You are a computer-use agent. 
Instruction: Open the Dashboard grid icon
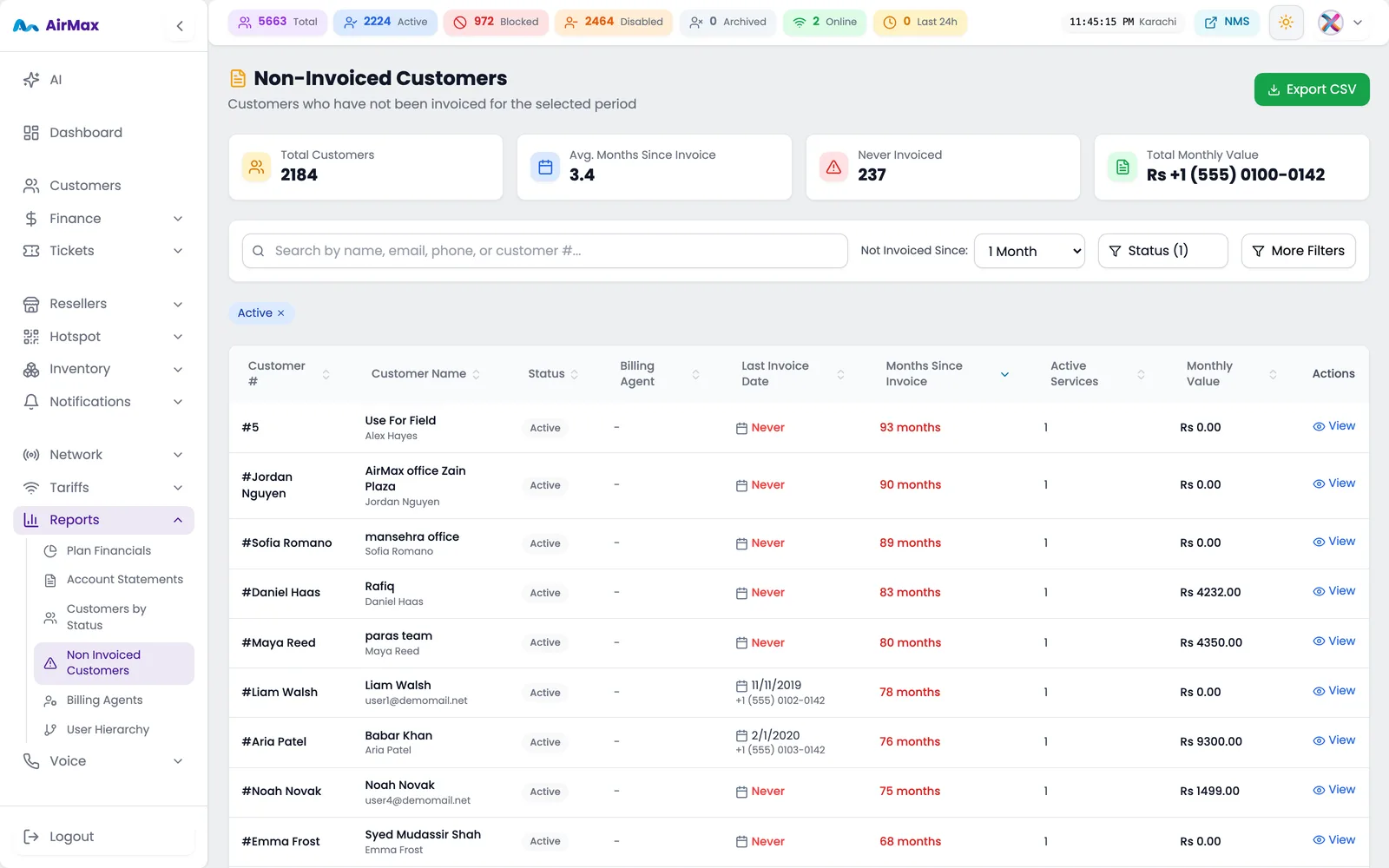pos(31,133)
